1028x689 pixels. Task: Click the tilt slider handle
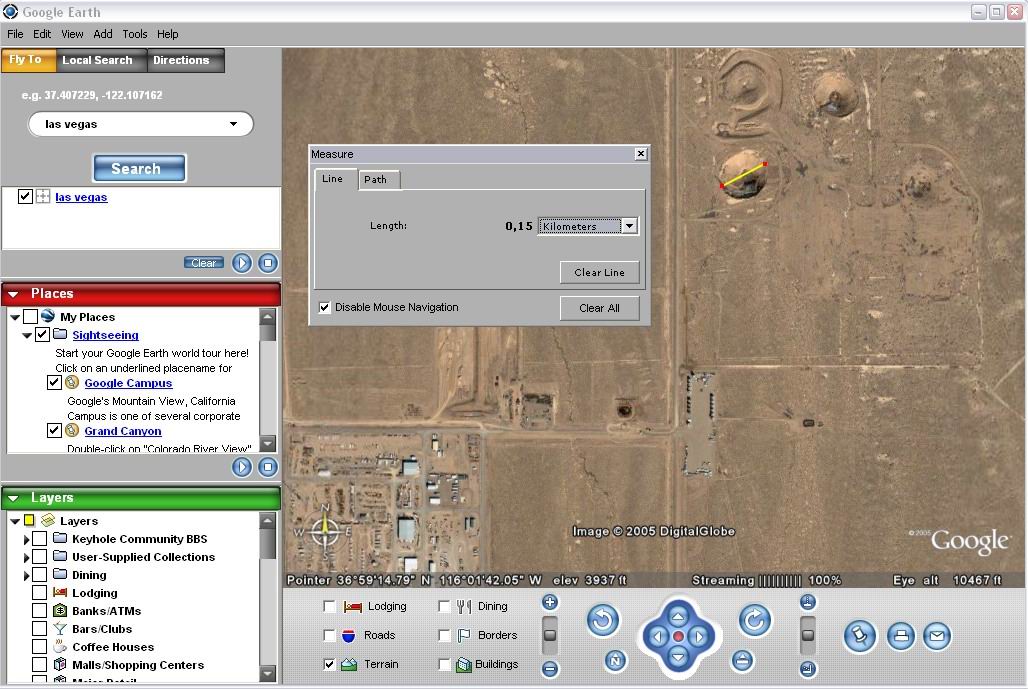tap(808, 635)
